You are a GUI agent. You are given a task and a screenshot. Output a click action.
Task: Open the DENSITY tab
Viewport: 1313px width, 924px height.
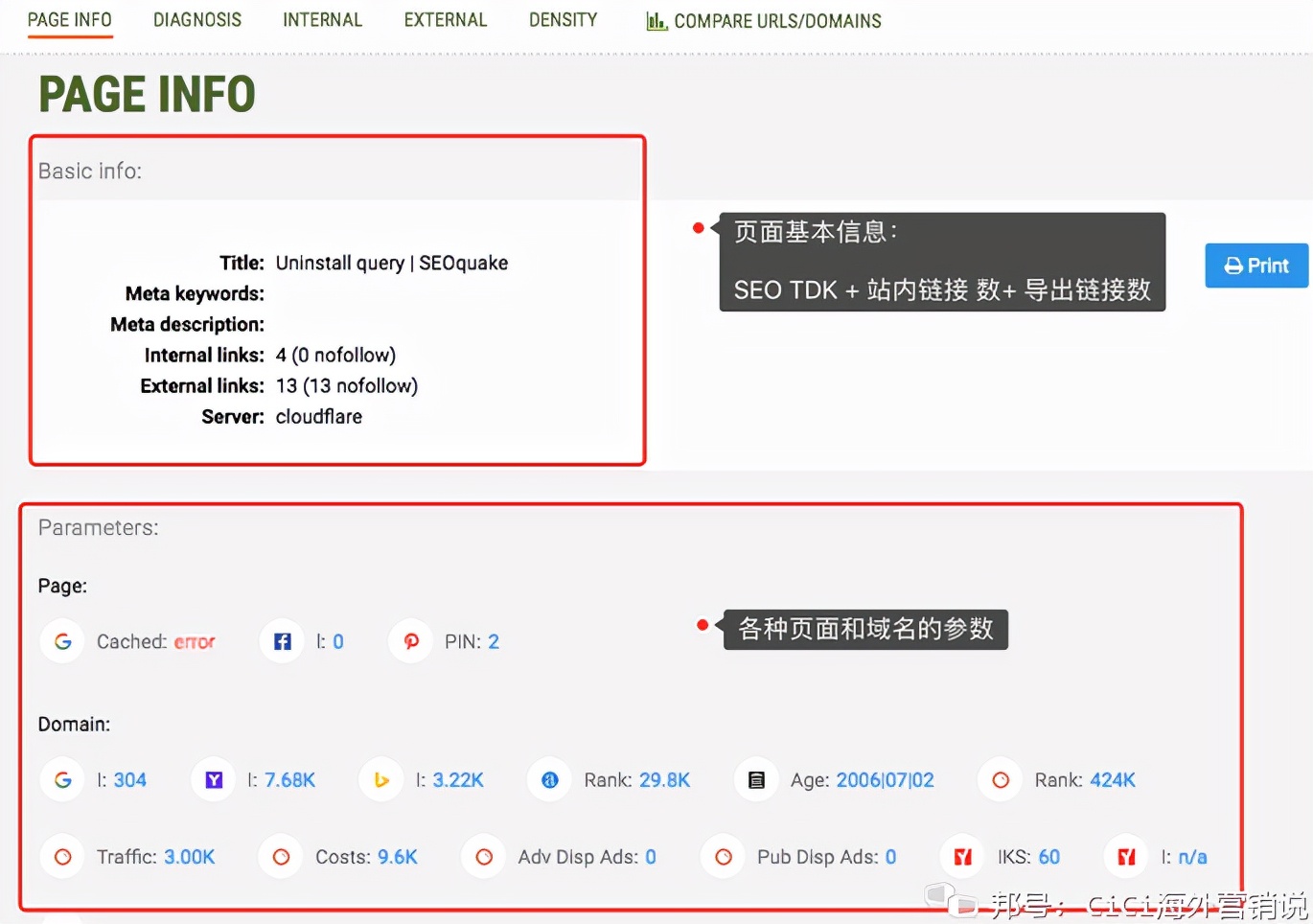563,19
